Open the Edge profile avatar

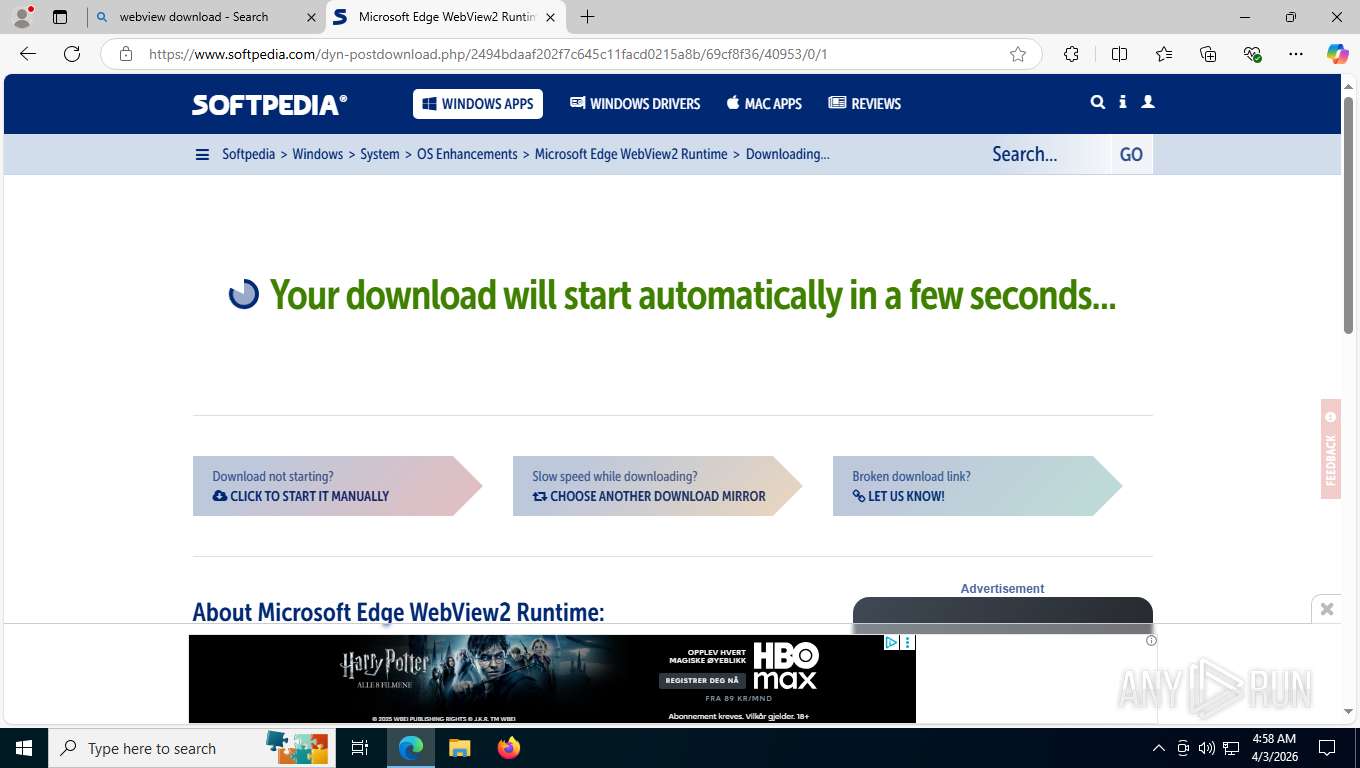coord(22,16)
